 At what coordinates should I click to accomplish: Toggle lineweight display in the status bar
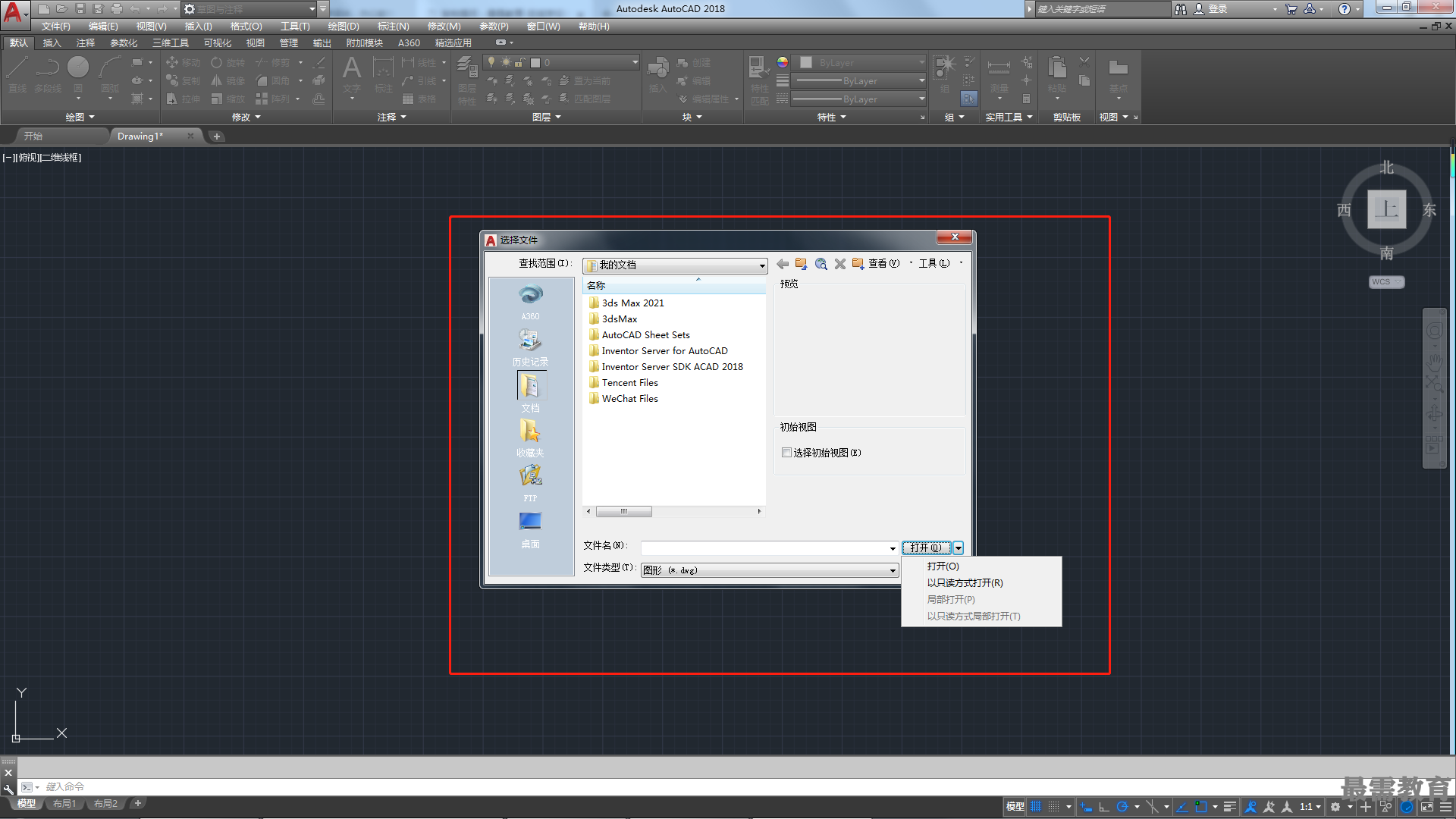pyautogui.click(x=1230, y=807)
